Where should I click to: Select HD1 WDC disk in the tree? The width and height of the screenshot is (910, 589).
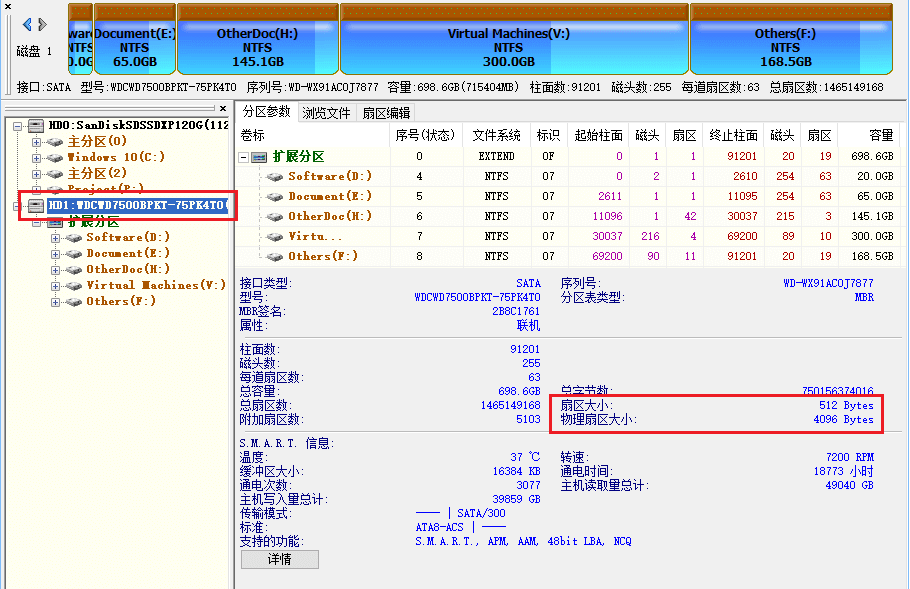tap(137, 206)
